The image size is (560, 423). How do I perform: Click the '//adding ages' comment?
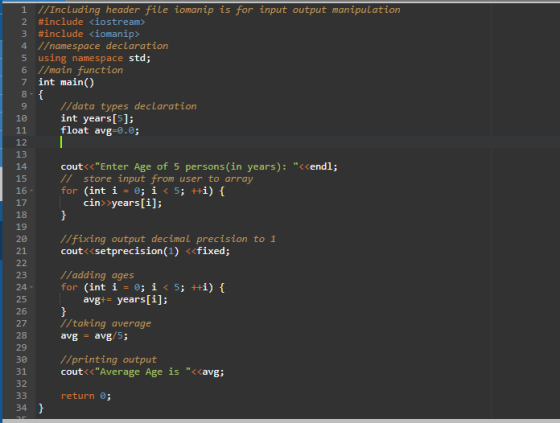[98, 275]
